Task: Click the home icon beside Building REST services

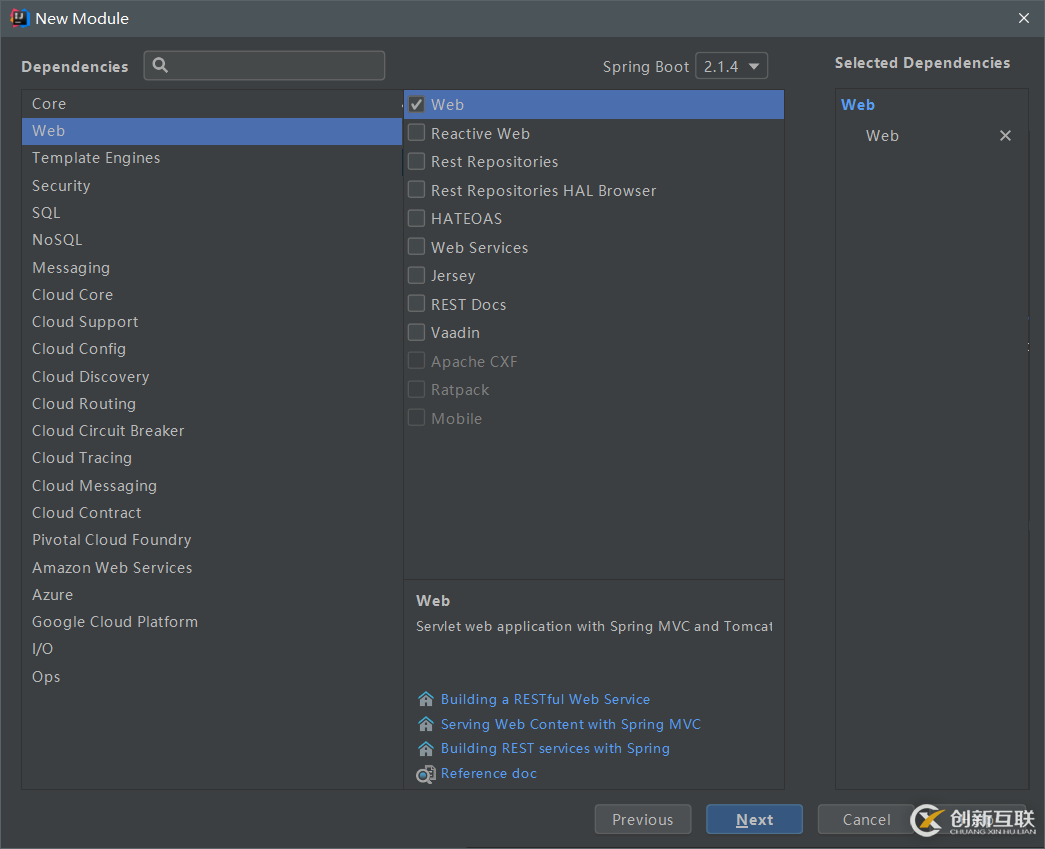Action: pos(426,748)
